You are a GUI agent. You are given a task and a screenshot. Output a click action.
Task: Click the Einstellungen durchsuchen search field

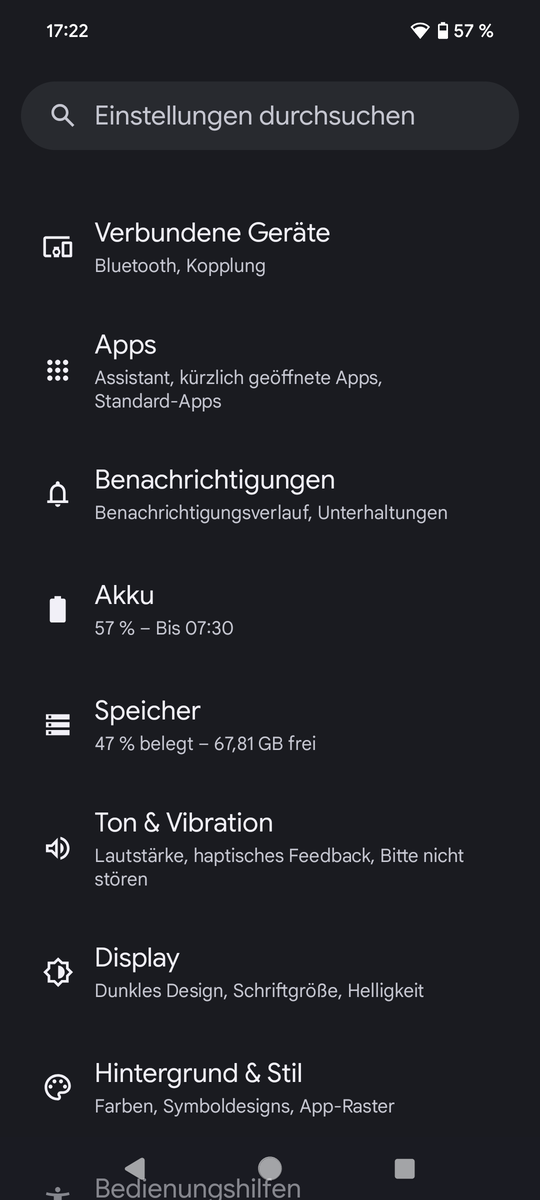pyautogui.click(x=270, y=116)
